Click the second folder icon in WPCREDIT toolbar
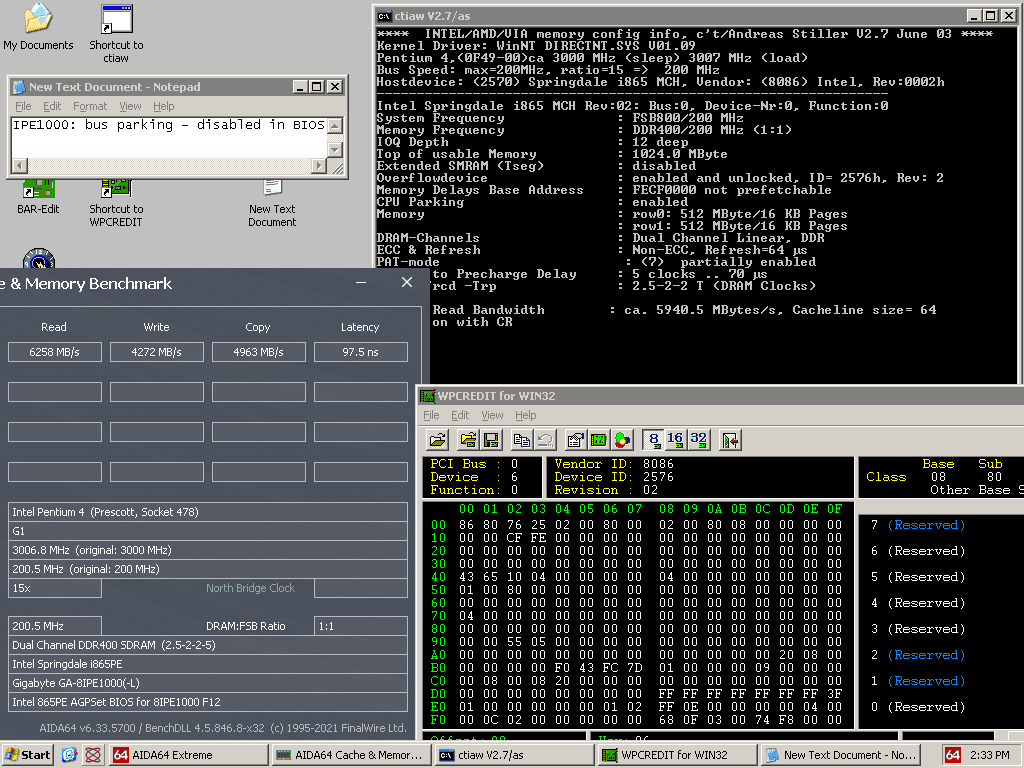Viewport: 1024px width, 768px height. [468, 440]
